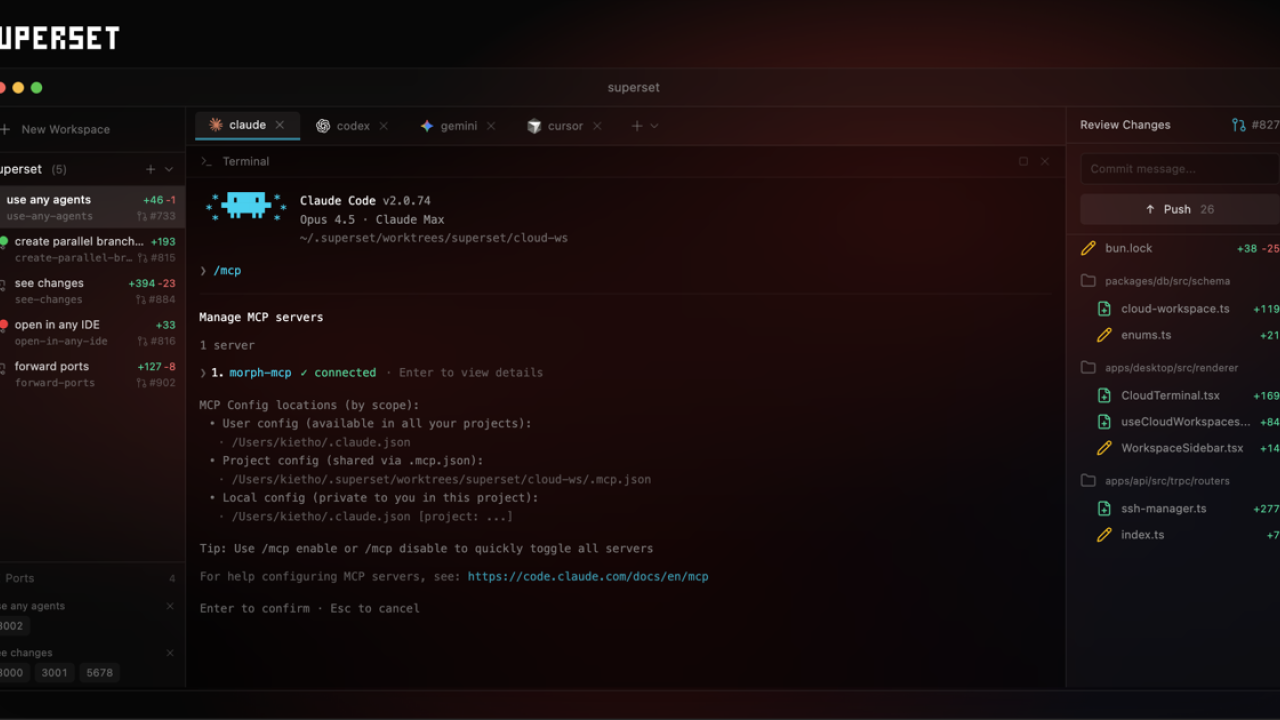This screenshot has width=1280, height=720.
Task: Open the new tab dropdown chevron
Action: pos(655,126)
